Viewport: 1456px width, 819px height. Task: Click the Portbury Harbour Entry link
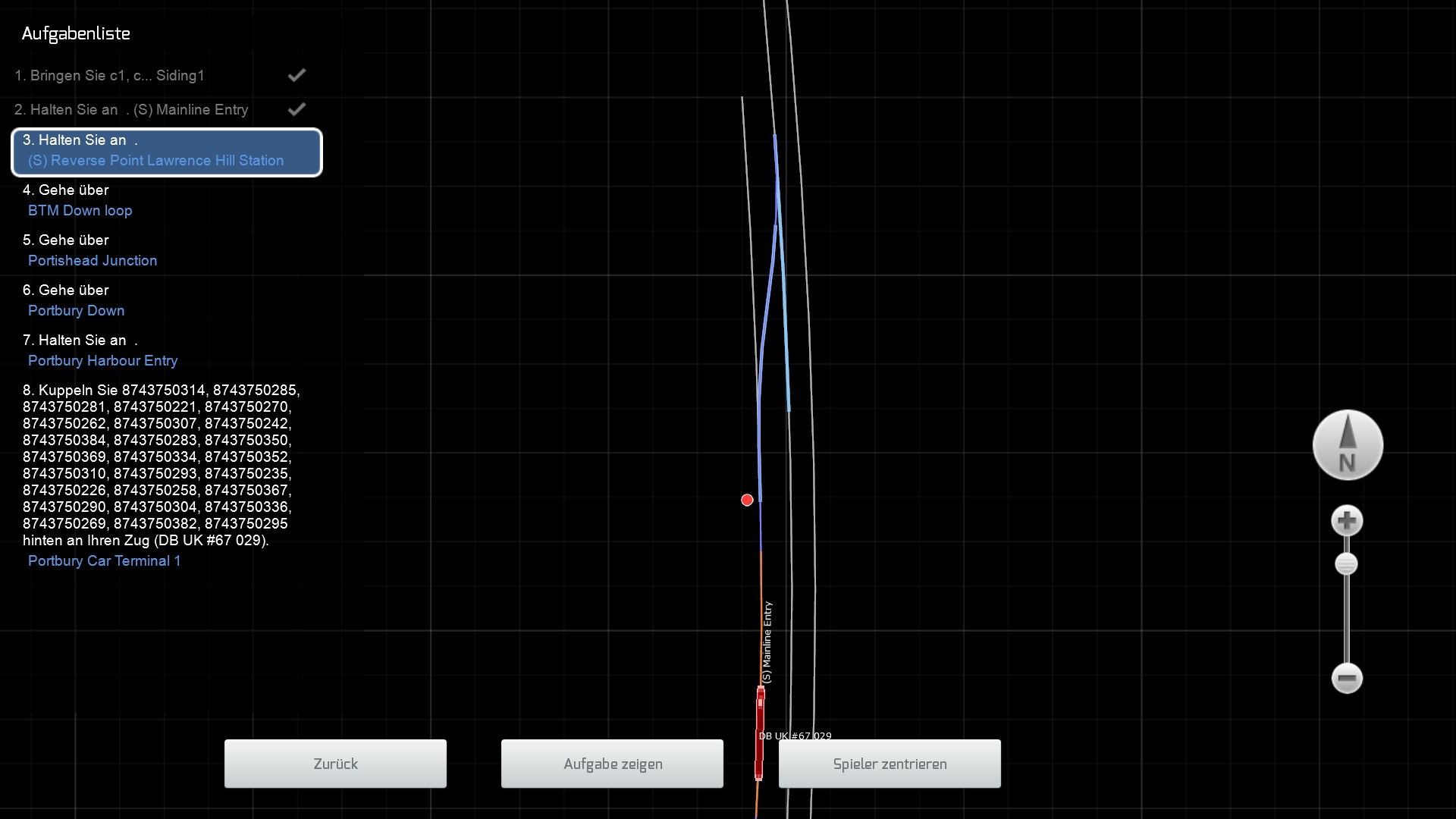coord(102,361)
